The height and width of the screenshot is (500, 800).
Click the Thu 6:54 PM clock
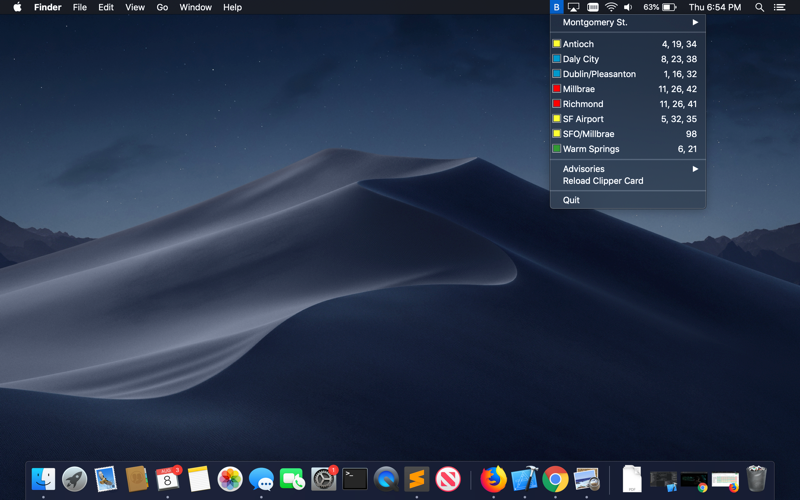(x=715, y=7)
